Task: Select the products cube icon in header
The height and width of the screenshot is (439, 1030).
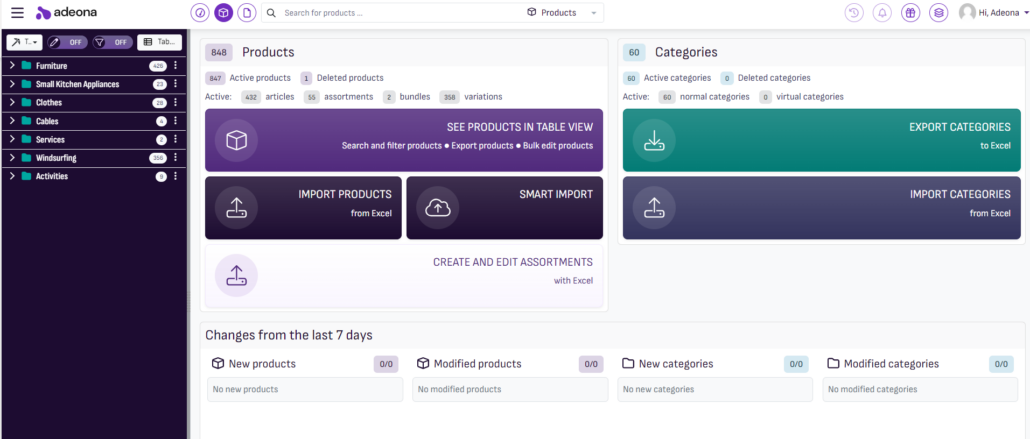Action: click(x=223, y=12)
